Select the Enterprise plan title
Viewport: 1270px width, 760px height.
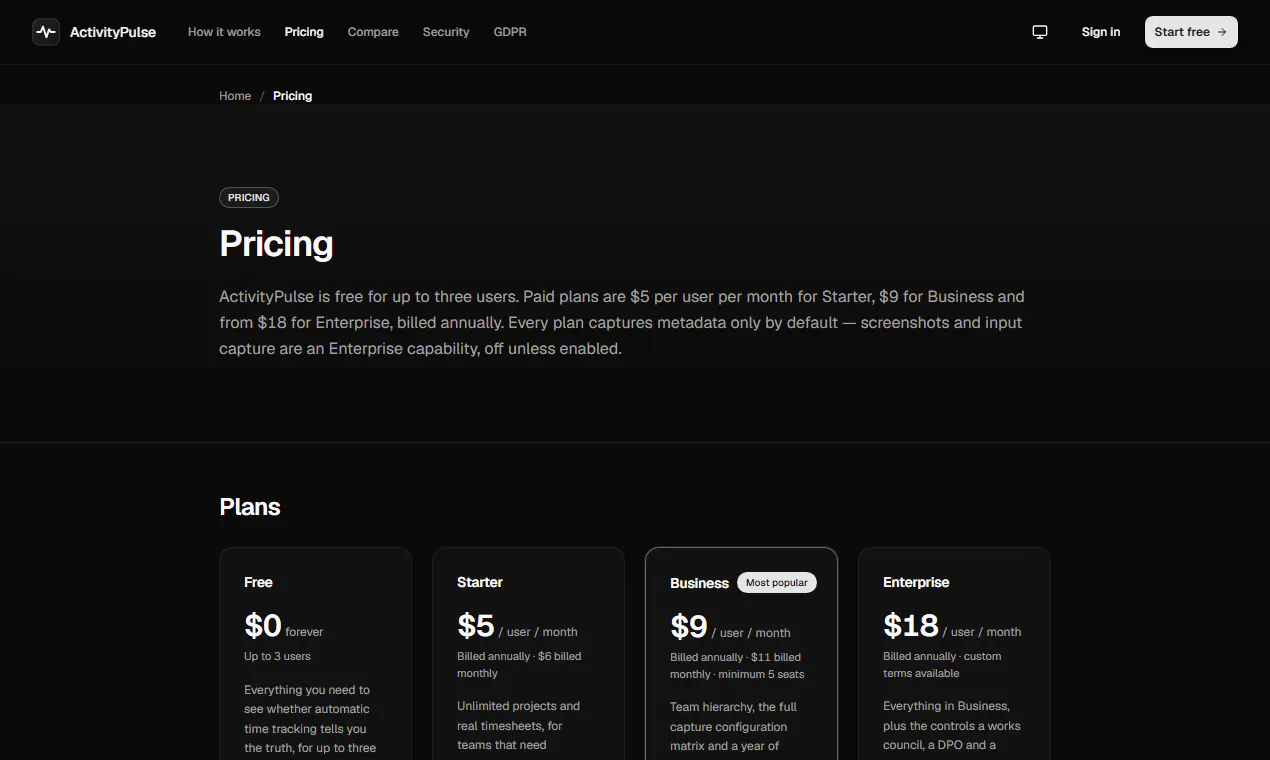coord(916,582)
